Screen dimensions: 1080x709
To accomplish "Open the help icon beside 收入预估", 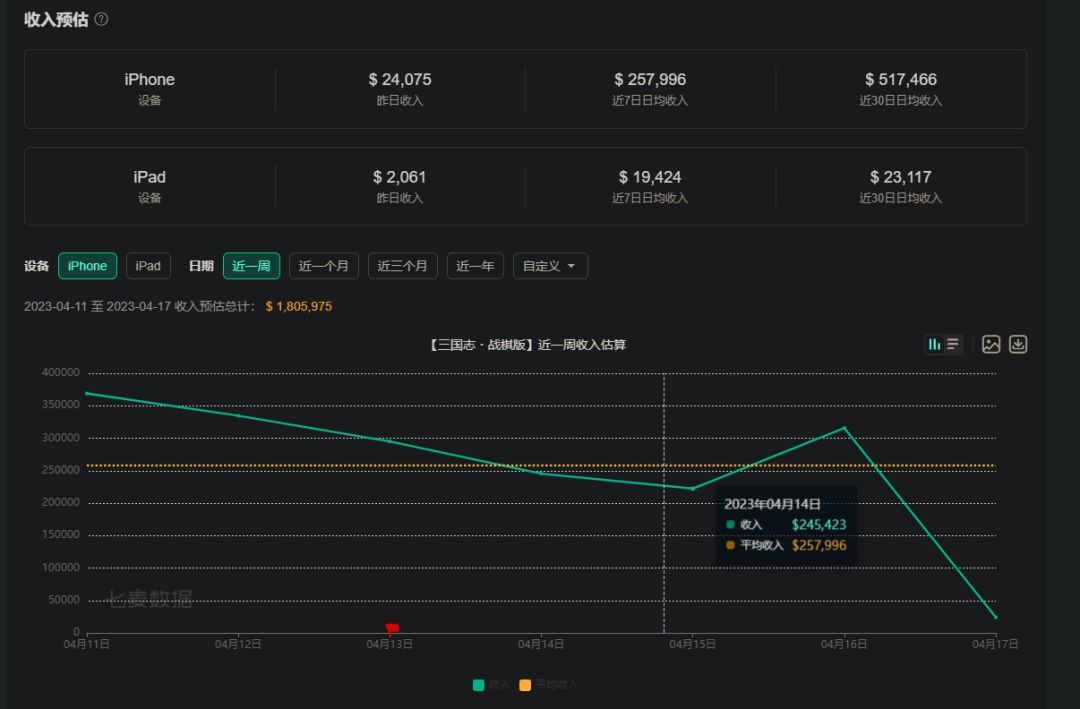I will tap(101, 19).
